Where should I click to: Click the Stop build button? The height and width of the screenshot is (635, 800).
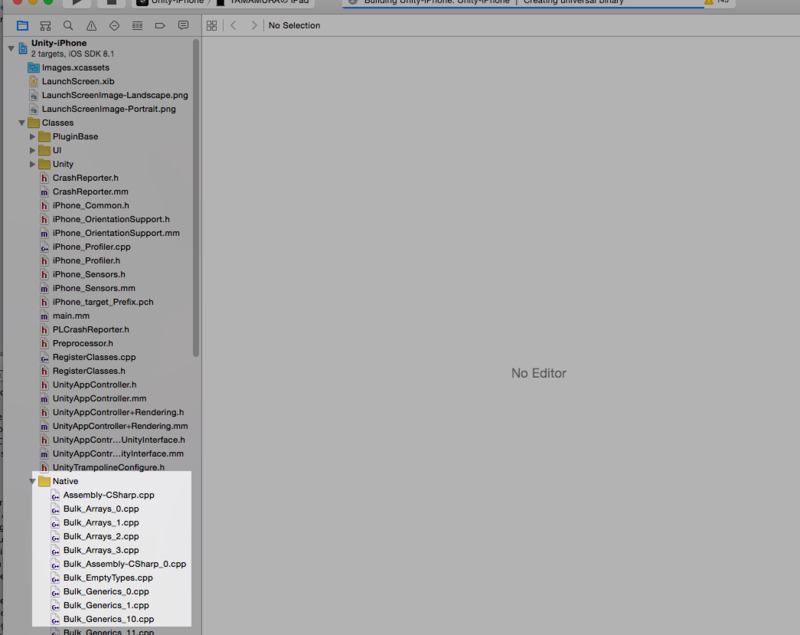(111, 2)
